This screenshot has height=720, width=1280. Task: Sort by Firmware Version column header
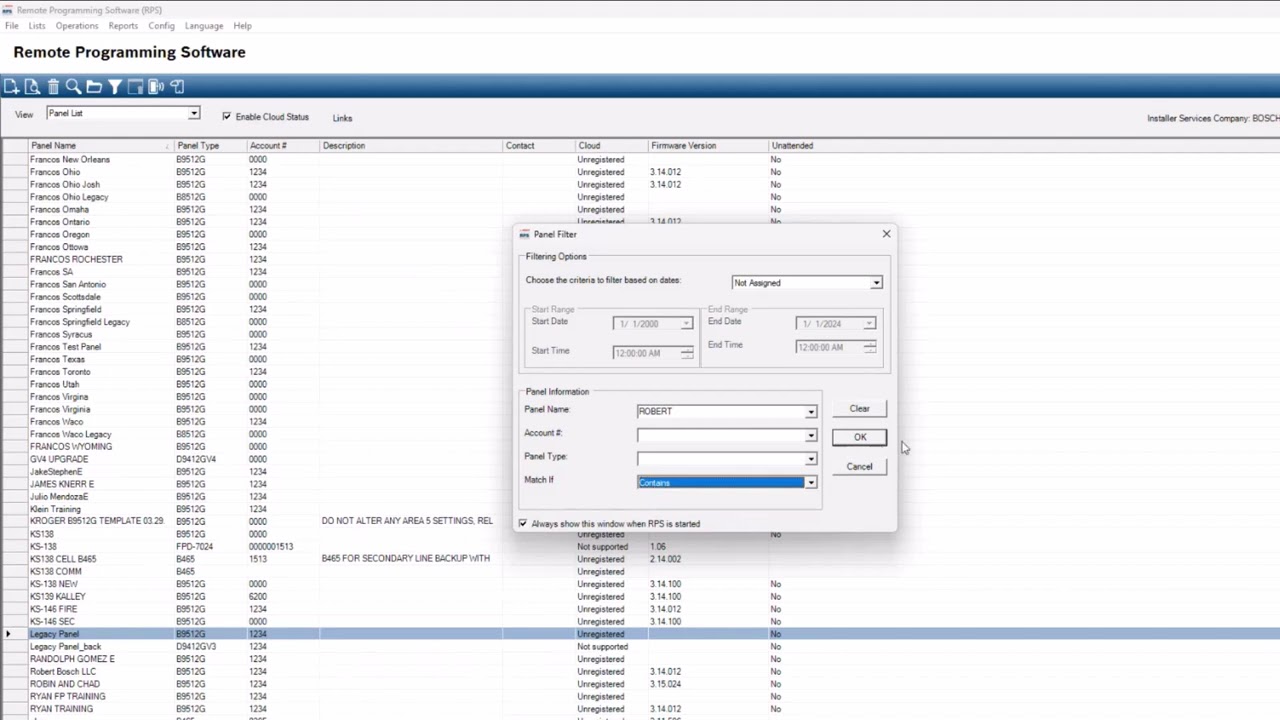(x=708, y=146)
